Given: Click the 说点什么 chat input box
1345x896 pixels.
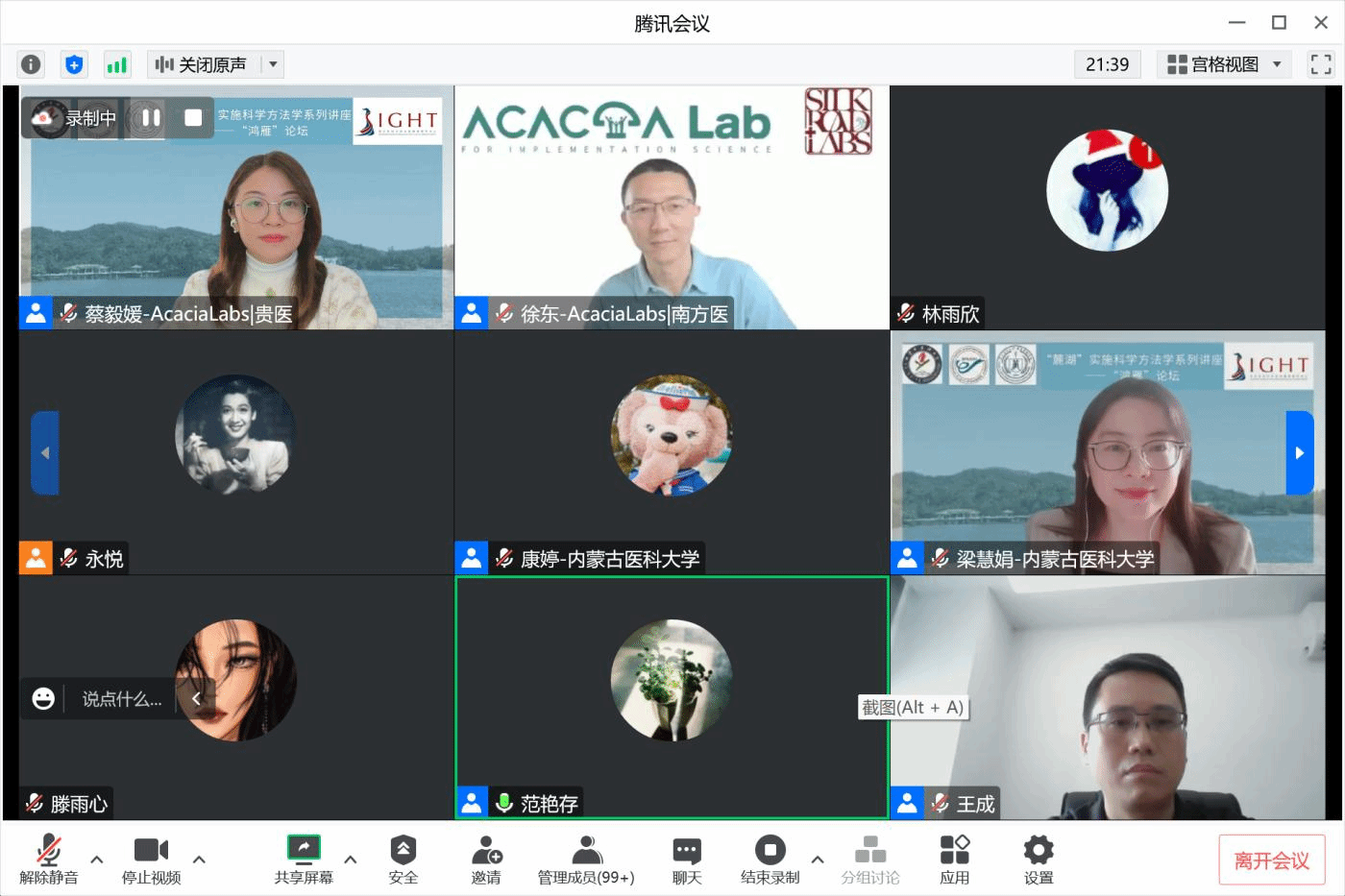Looking at the screenshot, I should 121,699.
